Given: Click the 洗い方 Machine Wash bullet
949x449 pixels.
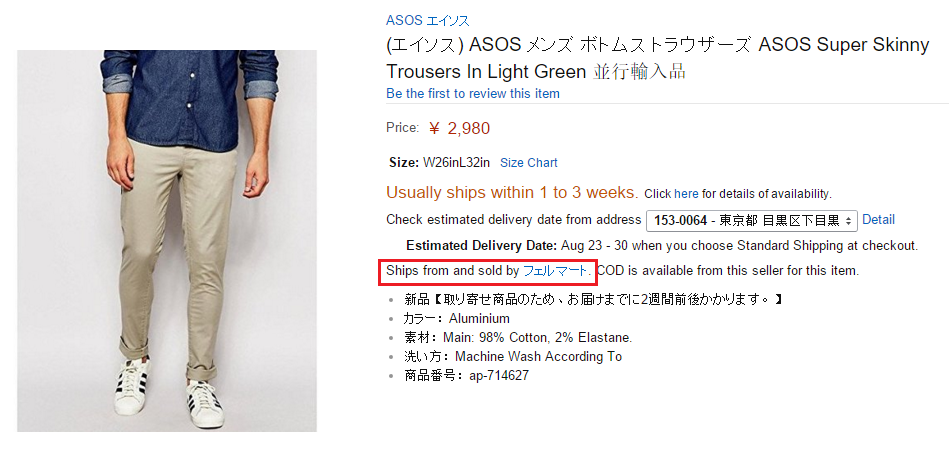Looking at the screenshot, I should [x=512, y=356].
